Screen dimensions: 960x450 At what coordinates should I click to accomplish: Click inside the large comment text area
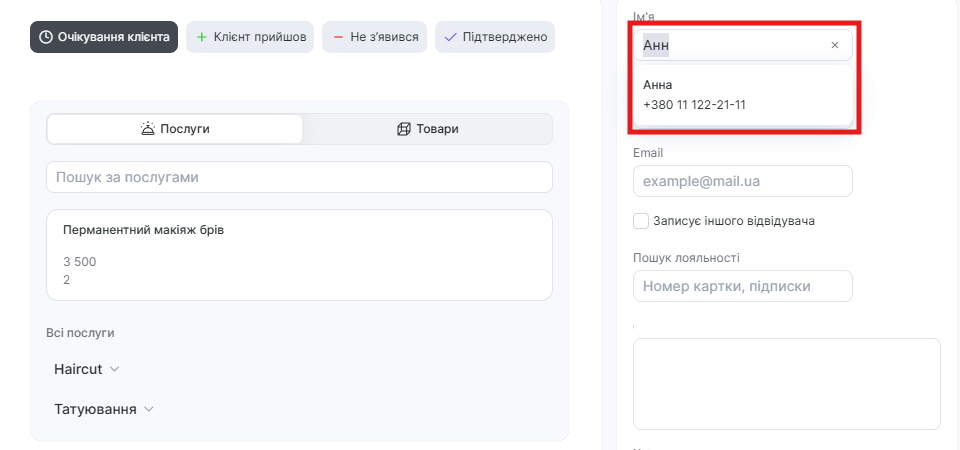(x=786, y=384)
